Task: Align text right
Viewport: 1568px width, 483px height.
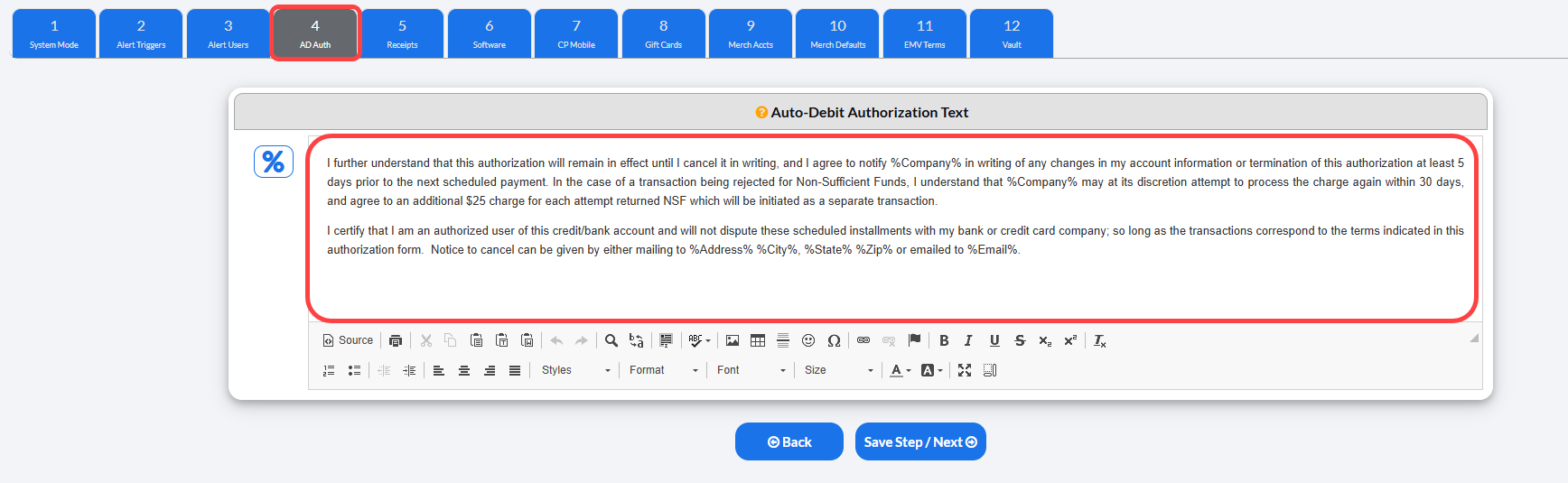Action: pos(490,370)
